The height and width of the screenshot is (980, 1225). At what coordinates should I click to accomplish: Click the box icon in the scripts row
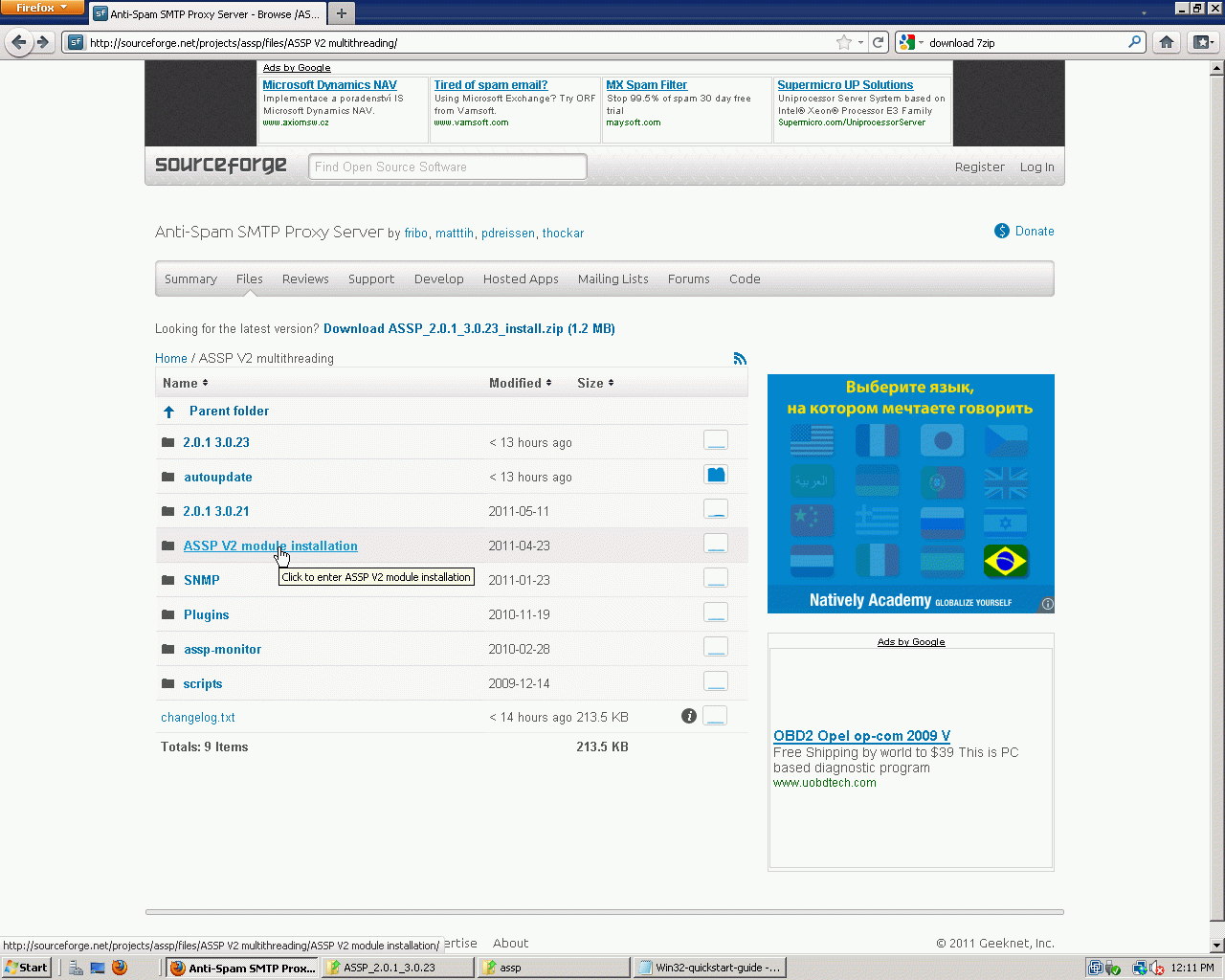(716, 681)
